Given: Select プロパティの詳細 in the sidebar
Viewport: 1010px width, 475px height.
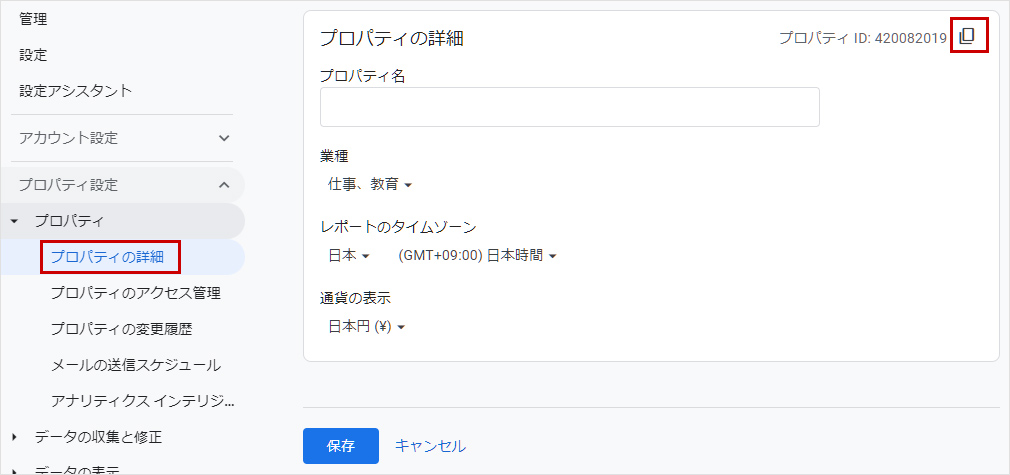Looking at the screenshot, I should (113, 257).
